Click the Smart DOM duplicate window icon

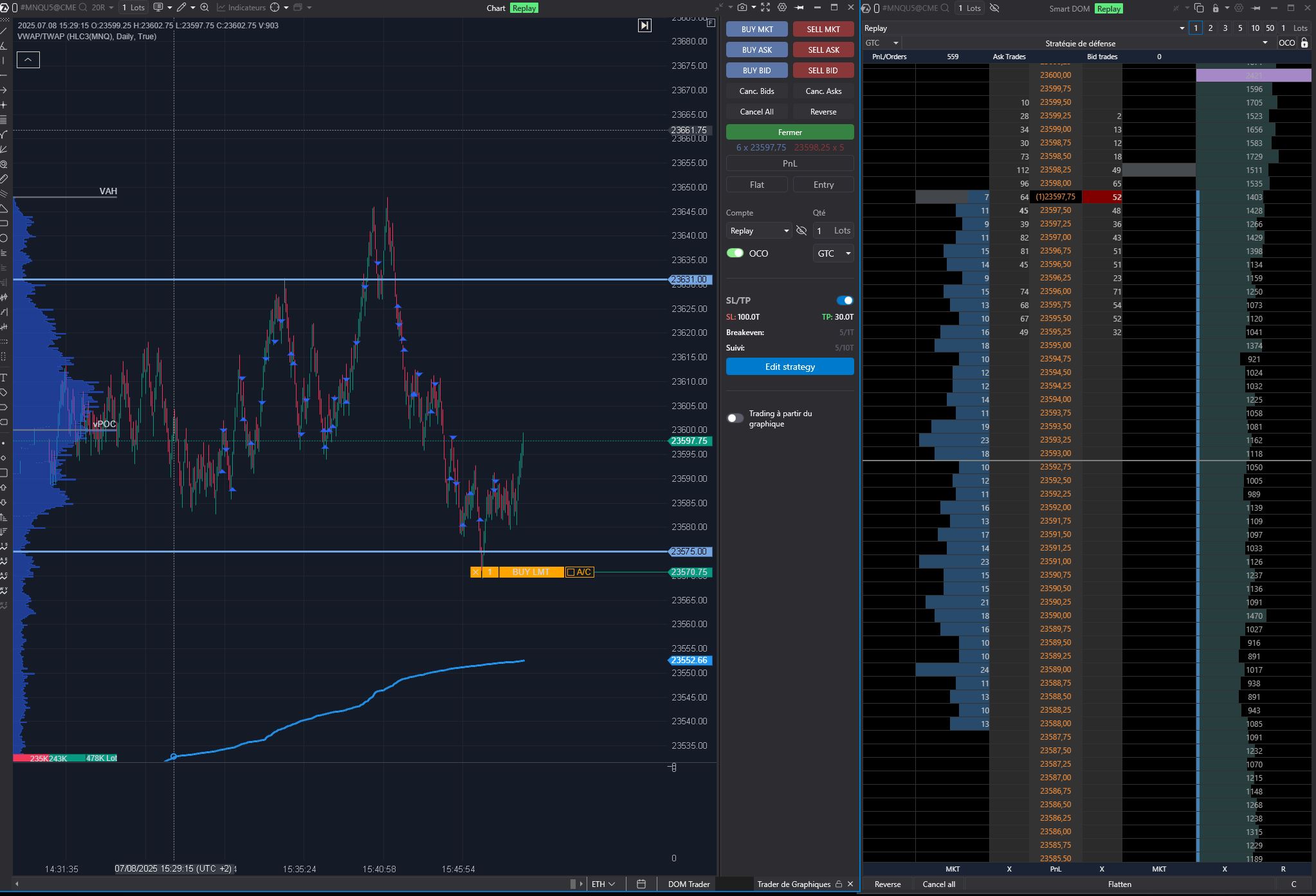click(1198, 8)
